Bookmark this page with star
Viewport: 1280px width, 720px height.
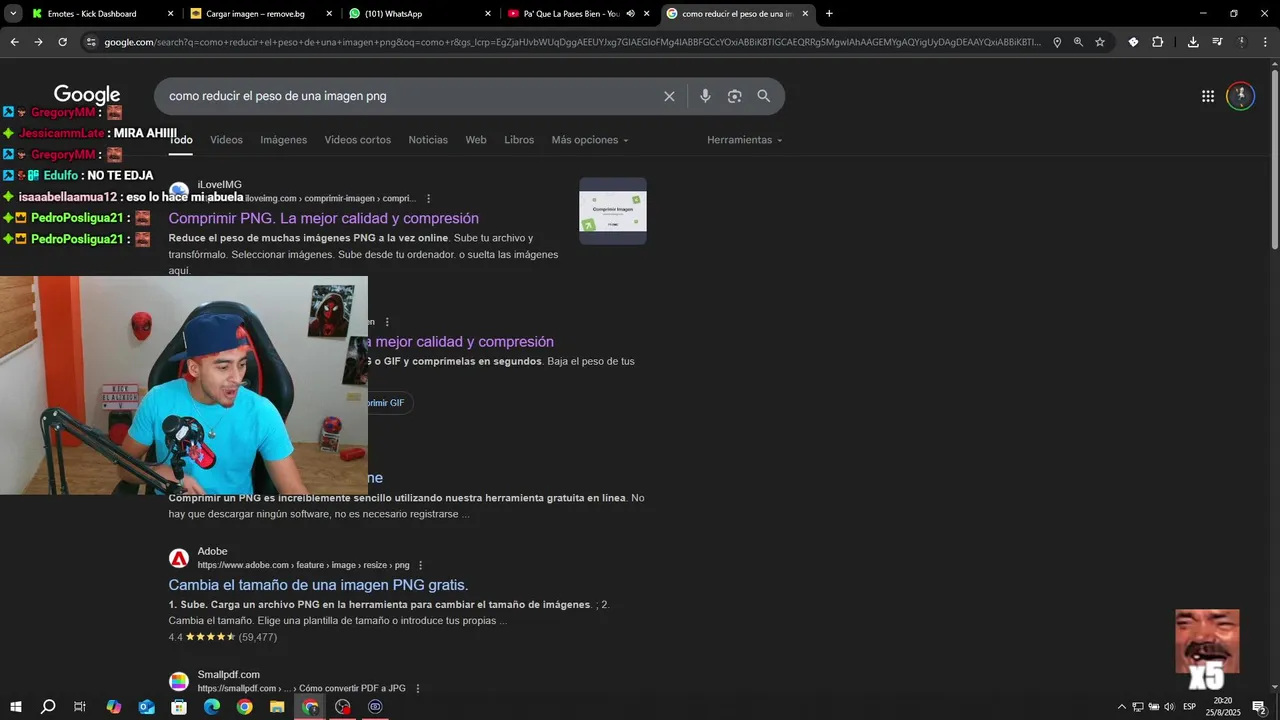click(x=1100, y=42)
